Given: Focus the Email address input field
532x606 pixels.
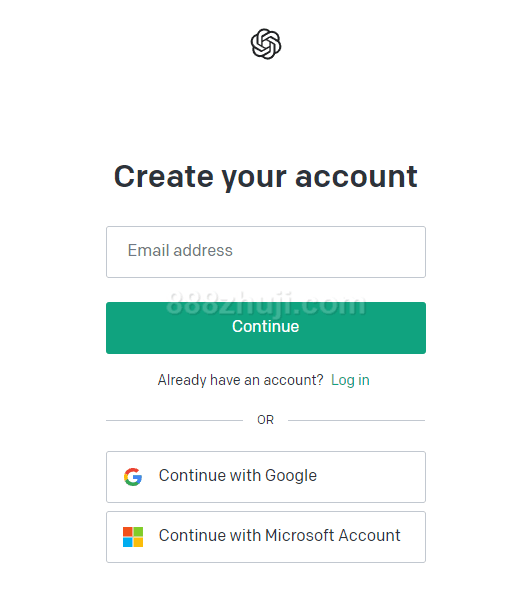Looking at the screenshot, I should click(266, 252).
